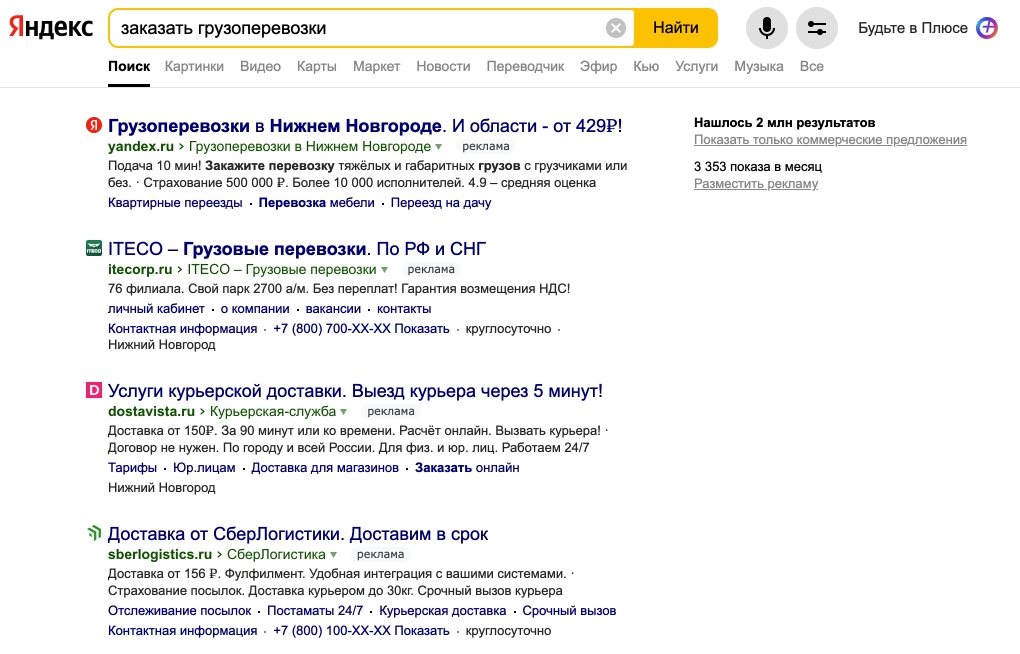Open Доставка от СберЛогистики result title
Screen dimensions: 1020x654
click(x=298, y=534)
